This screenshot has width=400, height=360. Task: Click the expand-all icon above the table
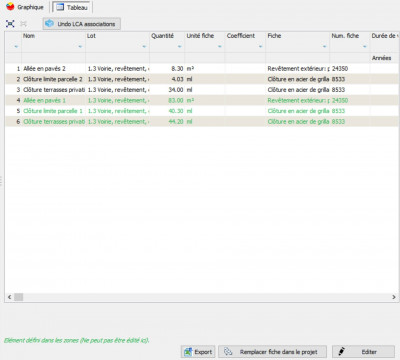[x=10, y=24]
